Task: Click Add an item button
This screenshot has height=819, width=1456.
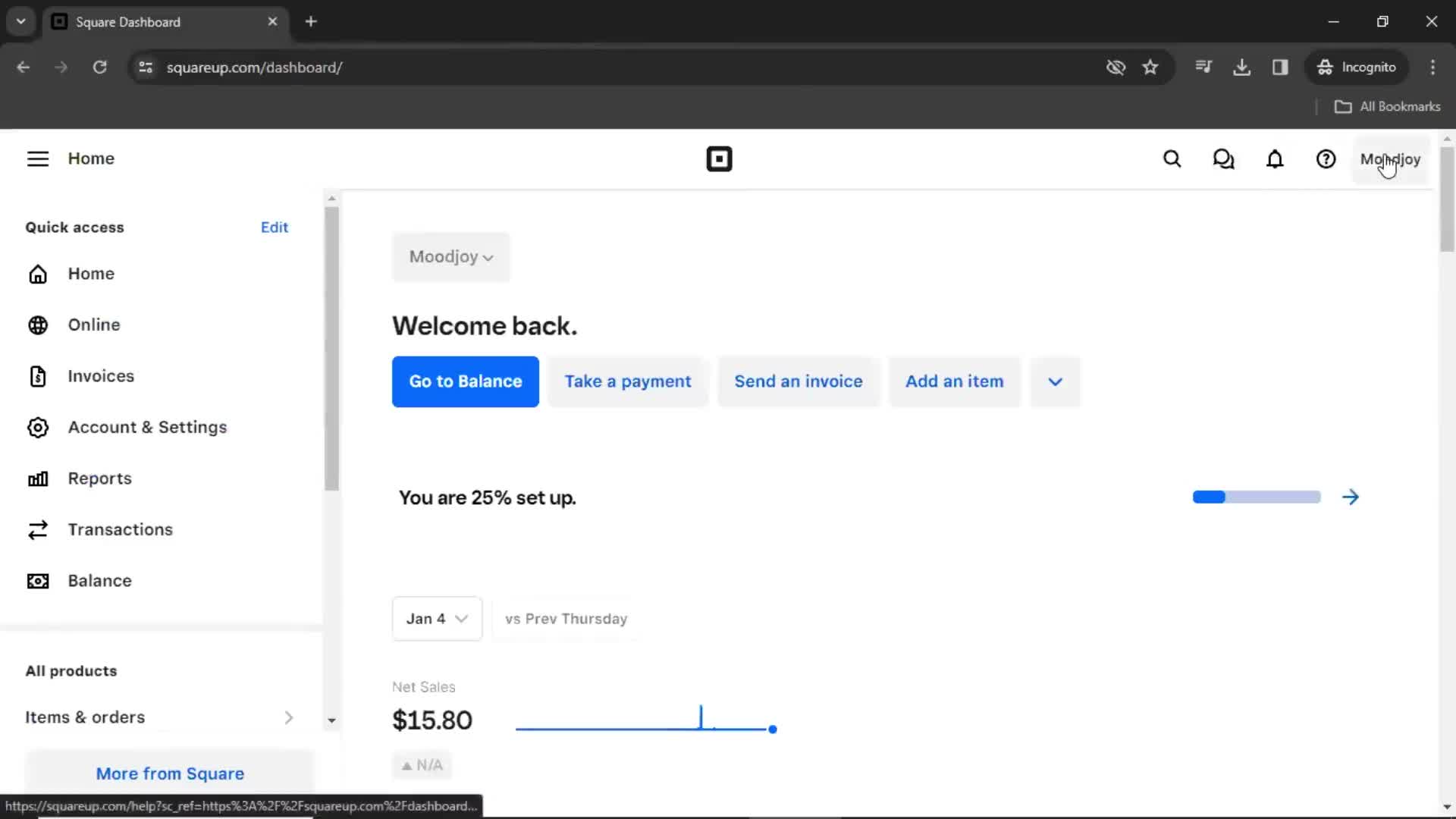Action: point(955,381)
